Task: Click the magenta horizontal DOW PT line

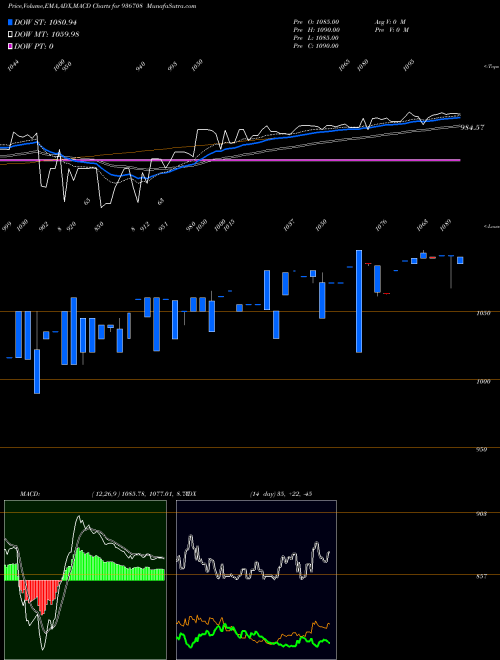Action: (x=230, y=160)
